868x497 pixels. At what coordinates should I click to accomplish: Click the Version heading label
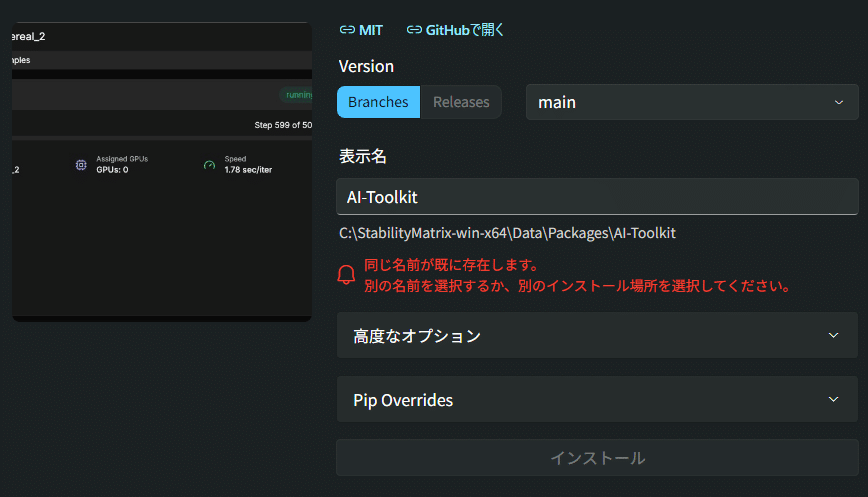pos(366,66)
